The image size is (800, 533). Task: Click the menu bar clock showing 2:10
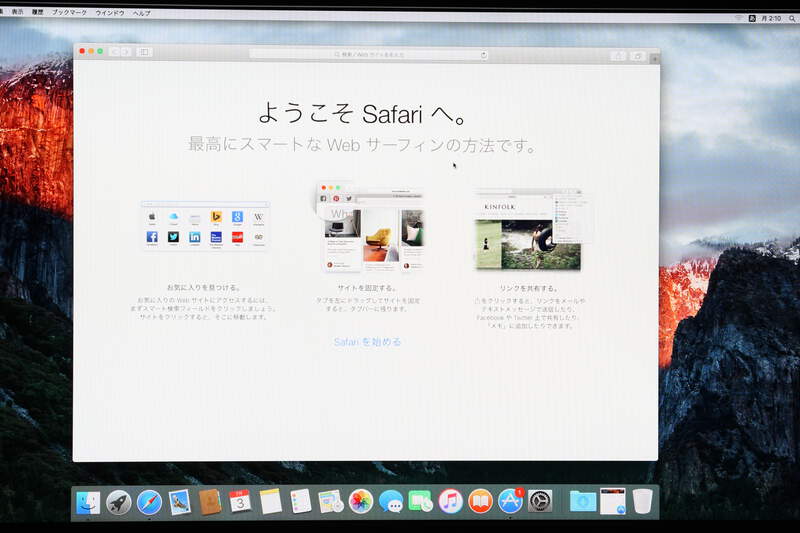[771, 18]
